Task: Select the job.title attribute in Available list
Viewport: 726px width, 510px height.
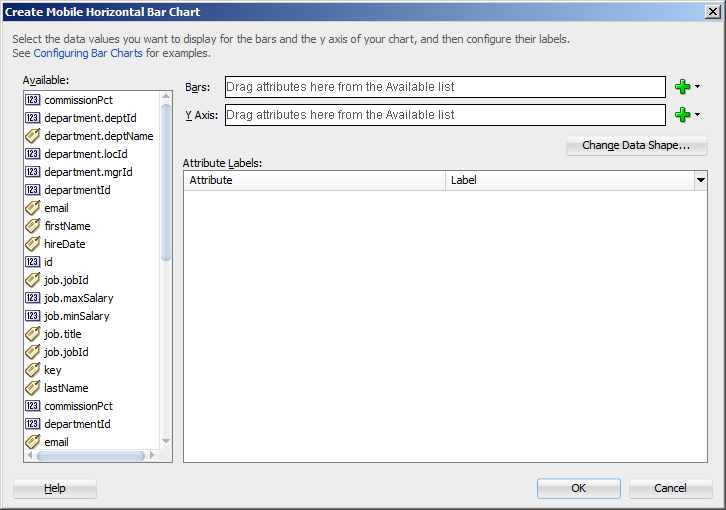Action: pyautogui.click(x=63, y=334)
